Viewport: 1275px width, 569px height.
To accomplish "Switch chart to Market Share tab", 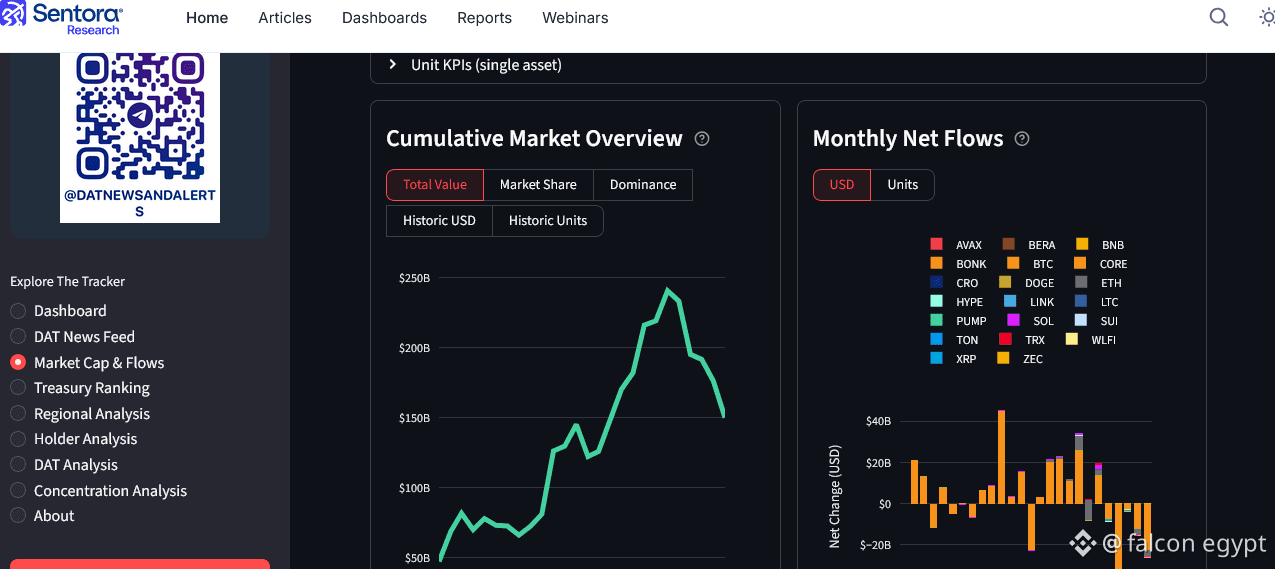I will (x=538, y=185).
